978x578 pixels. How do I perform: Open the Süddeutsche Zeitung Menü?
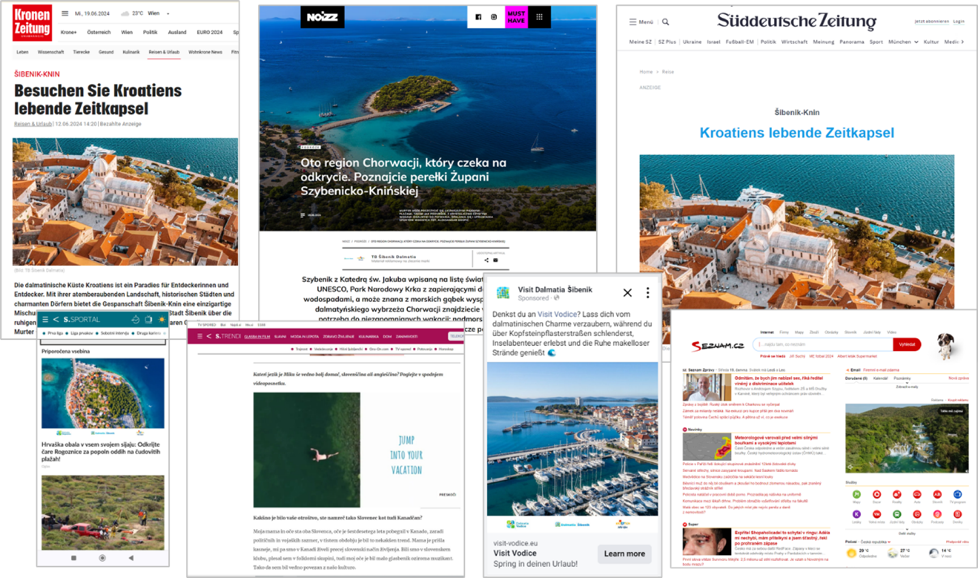(641, 21)
